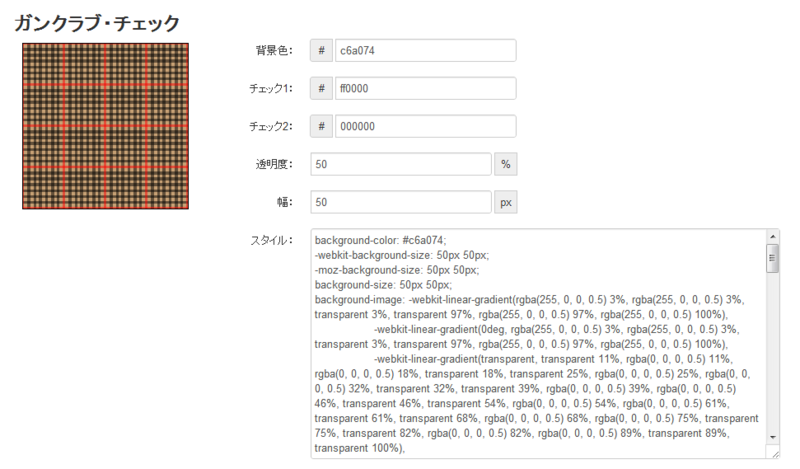
Task: Focus the 幅 width field
Action: point(401,202)
